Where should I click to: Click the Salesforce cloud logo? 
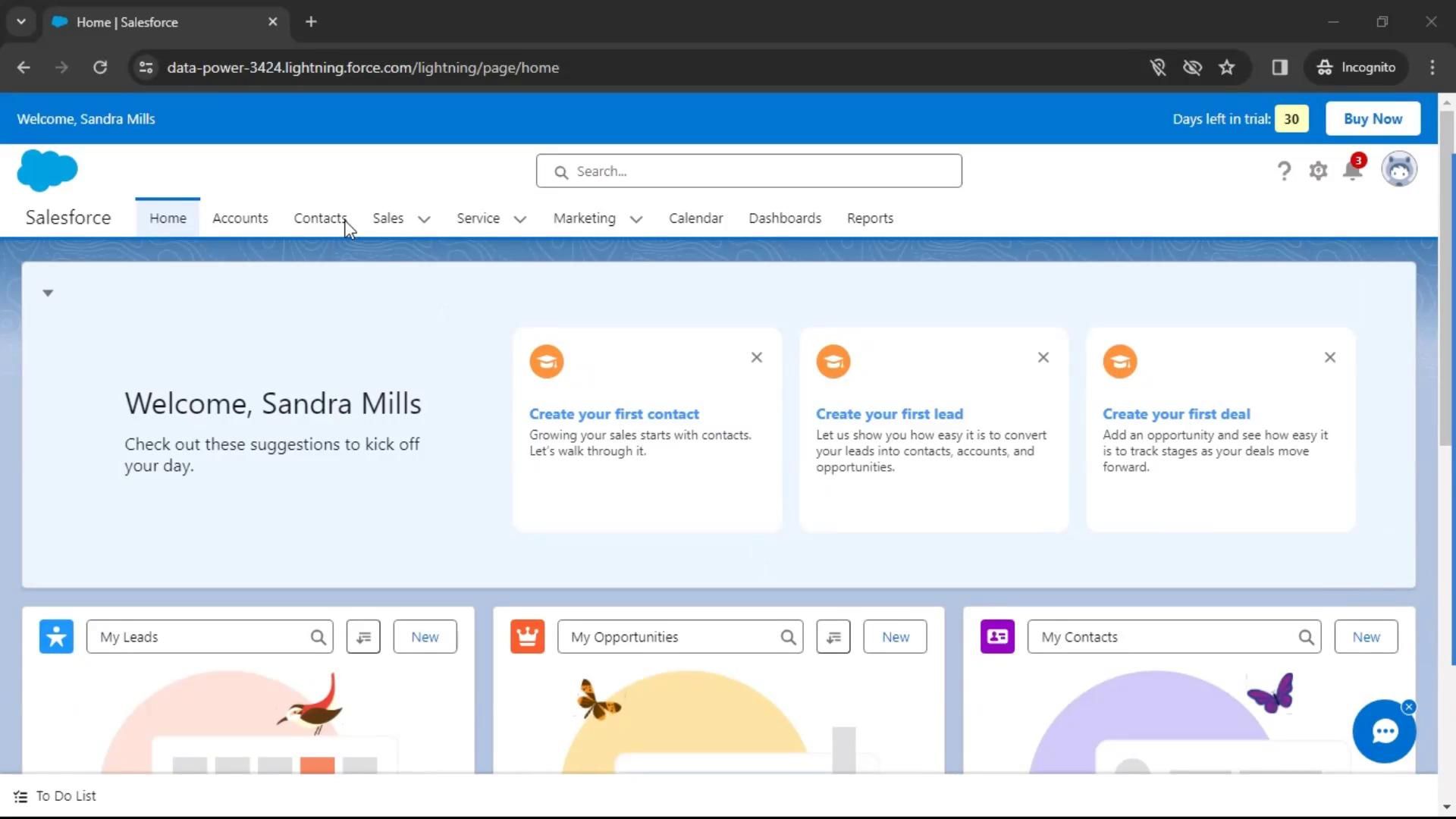click(x=47, y=170)
